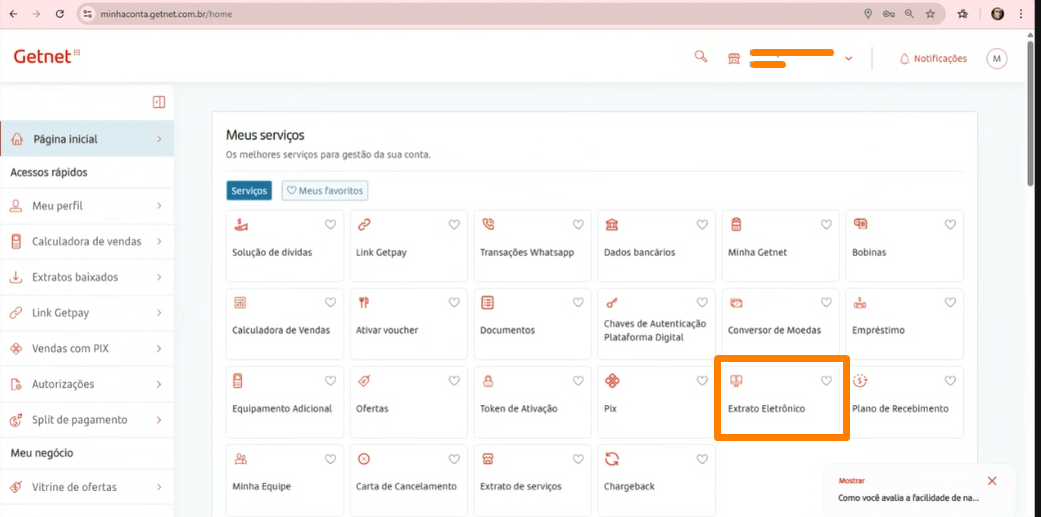The width and height of the screenshot is (1041, 517).
Task: Click the Token de Ativação icon
Action: (488, 381)
